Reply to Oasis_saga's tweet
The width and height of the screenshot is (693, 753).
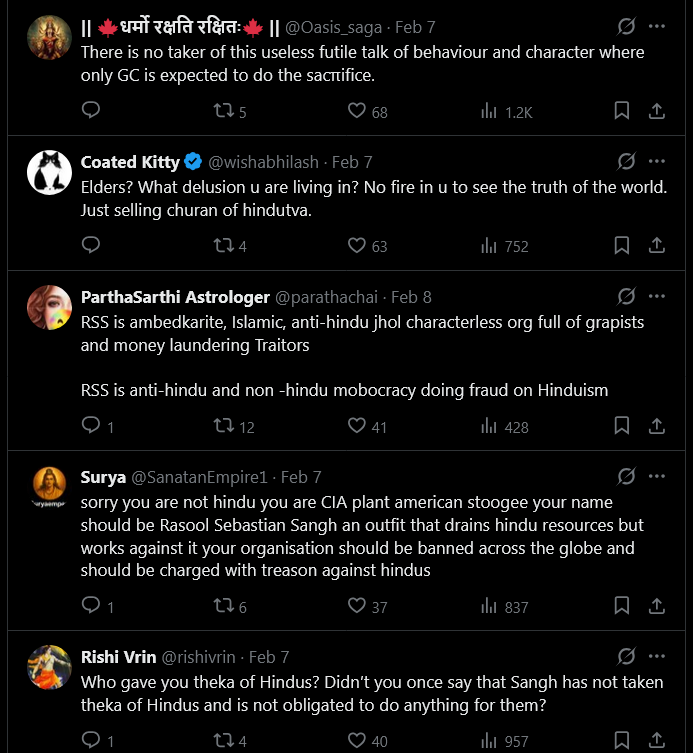pyautogui.click(x=90, y=111)
